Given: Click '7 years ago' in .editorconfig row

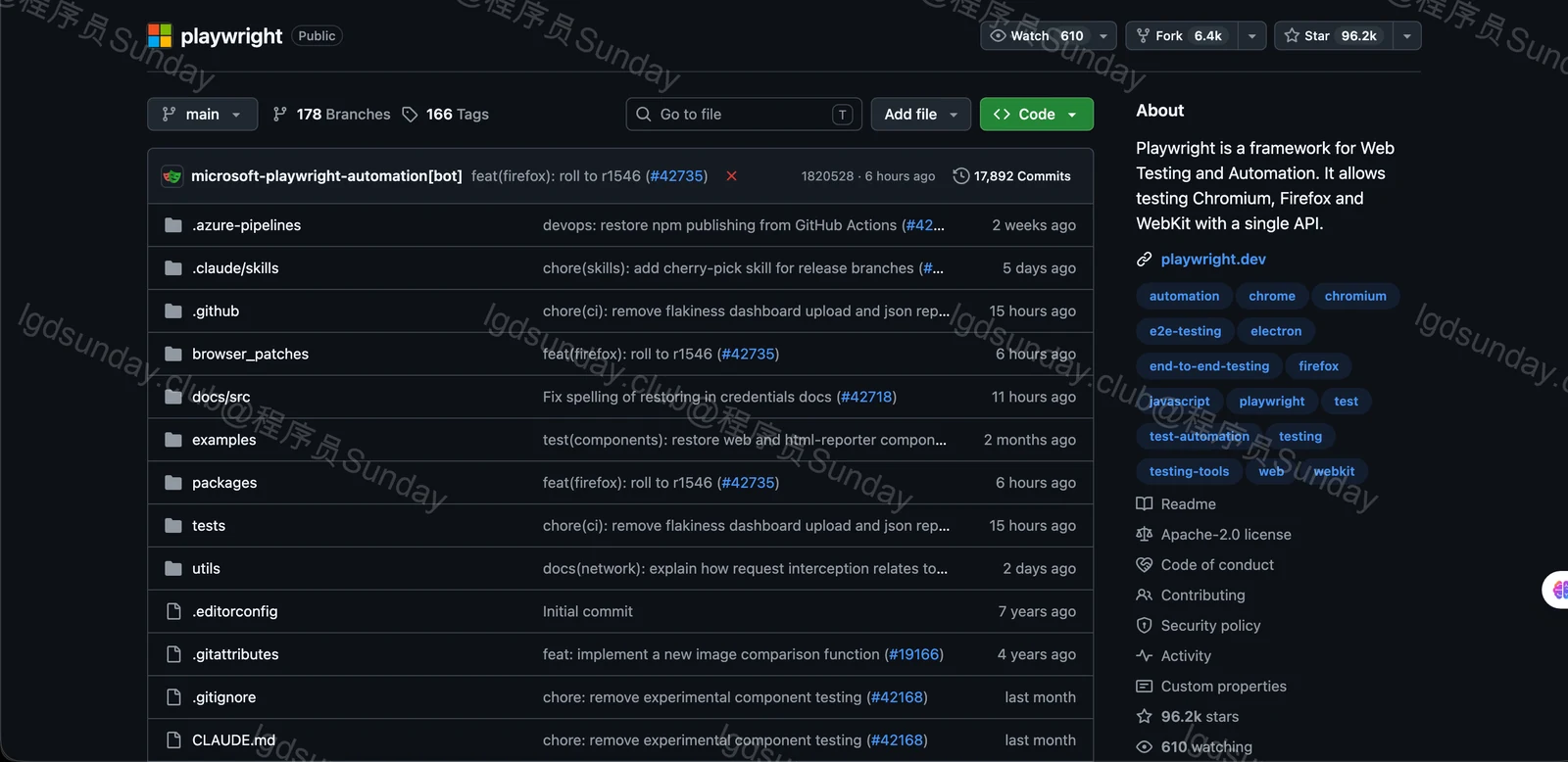Looking at the screenshot, I should click(x=1037, y=612).
